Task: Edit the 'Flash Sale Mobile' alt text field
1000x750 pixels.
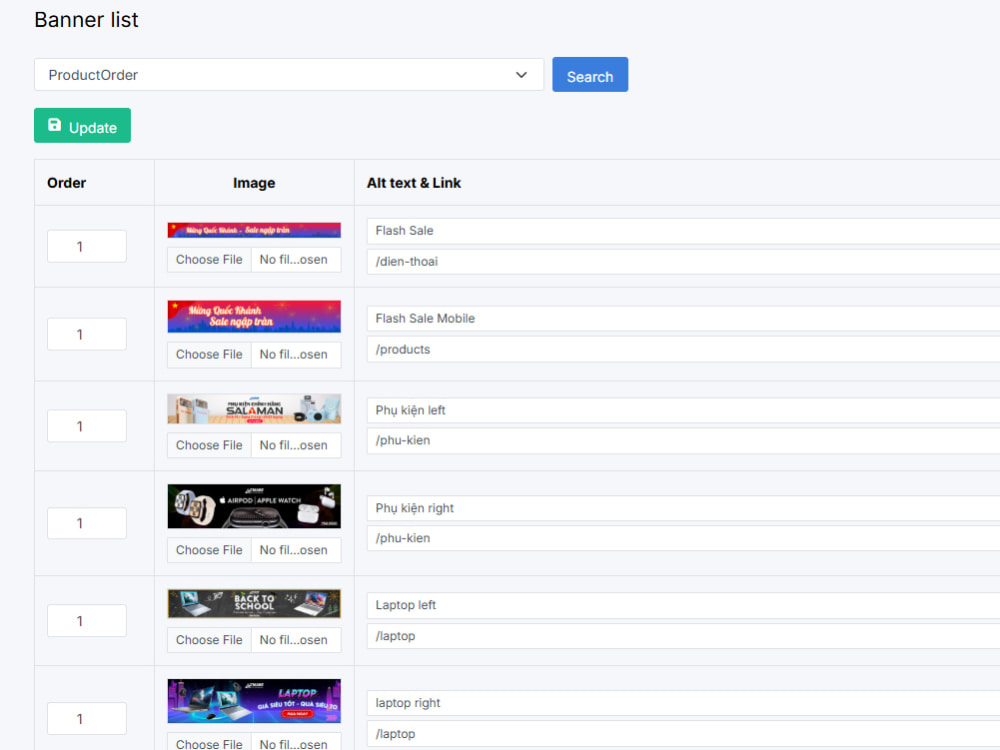Action: point(683,319)
